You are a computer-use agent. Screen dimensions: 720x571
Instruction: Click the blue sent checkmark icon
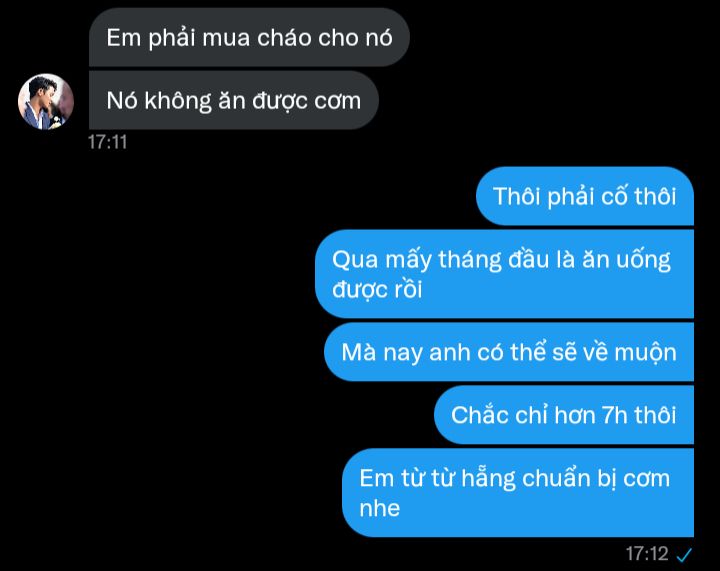[684, 554]
